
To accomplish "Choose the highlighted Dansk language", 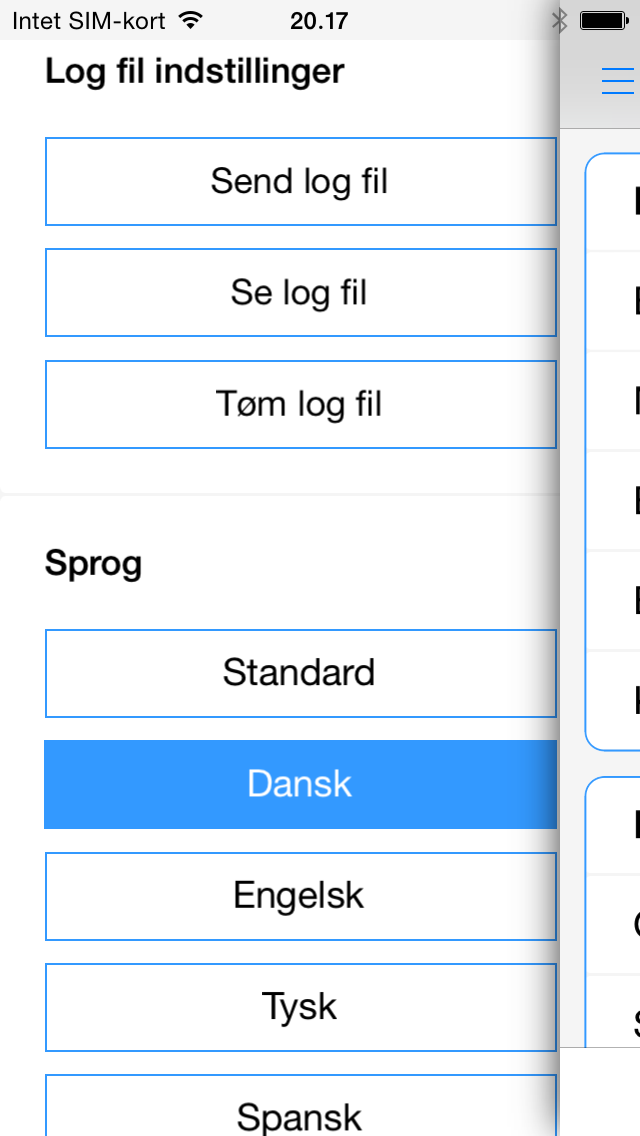I will [x=300, y=784].
